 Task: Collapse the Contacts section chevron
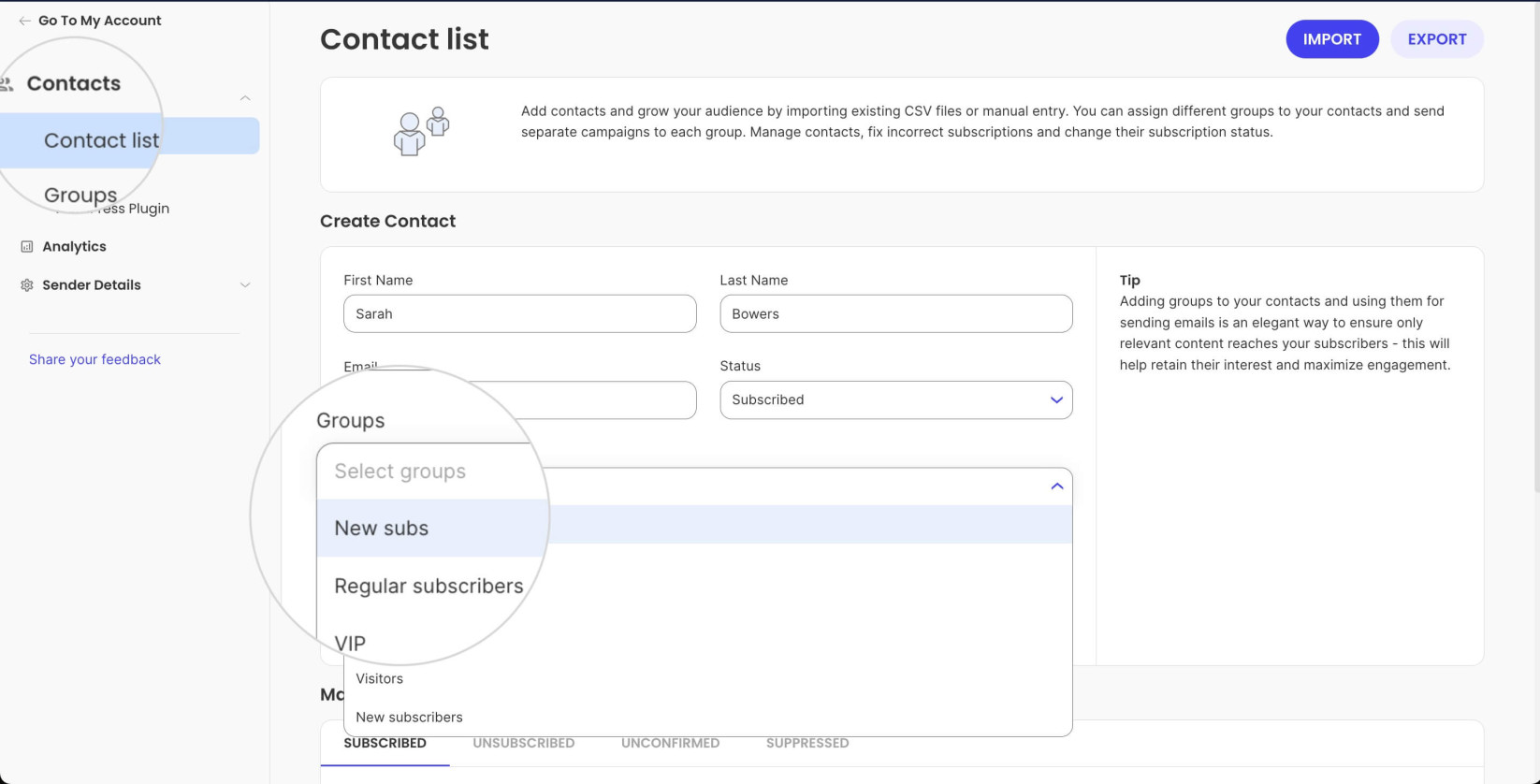click(x=245, y=98)
